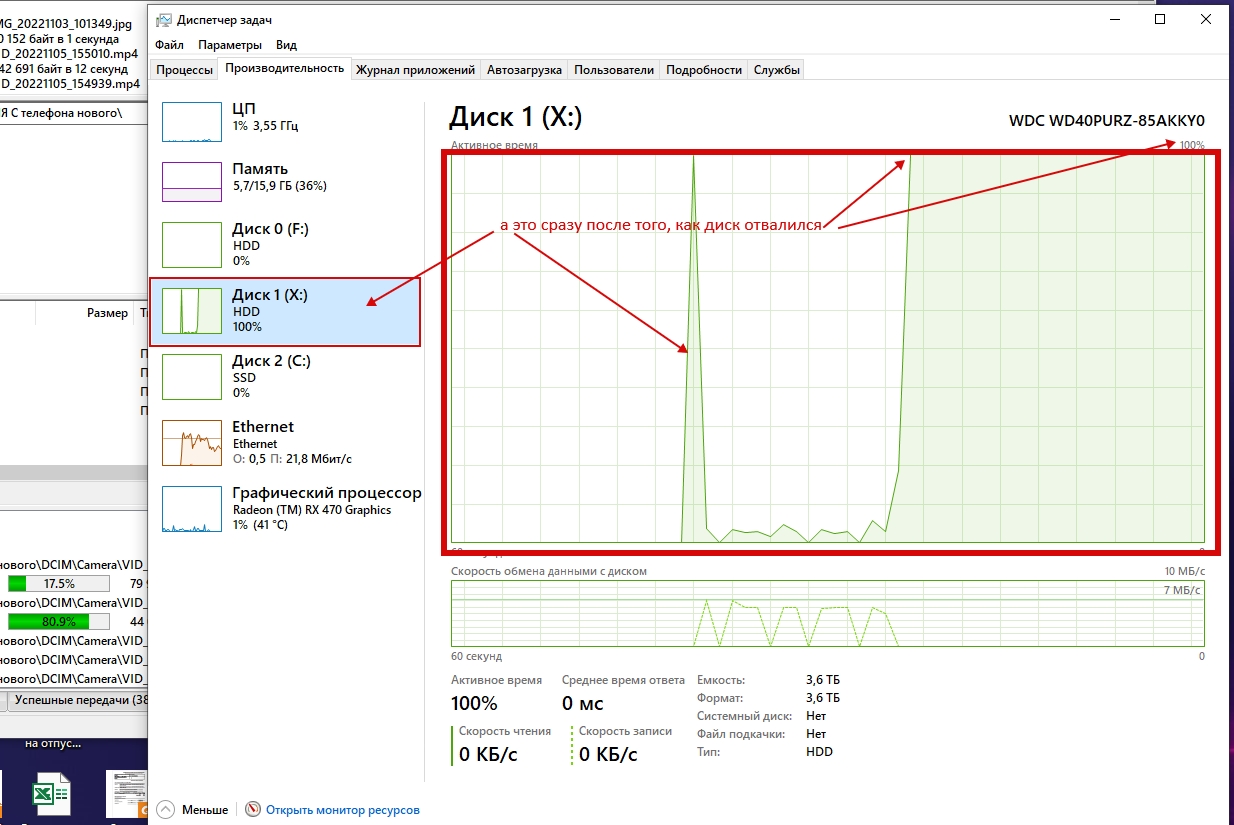
Task: Switch to the Пользователи tab
Action: pos(614,70)
